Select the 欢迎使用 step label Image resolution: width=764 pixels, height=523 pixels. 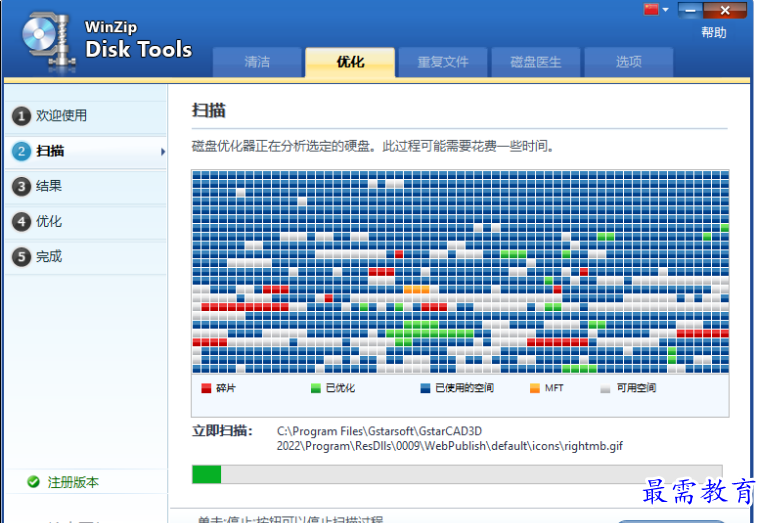(x=61, y=116)
